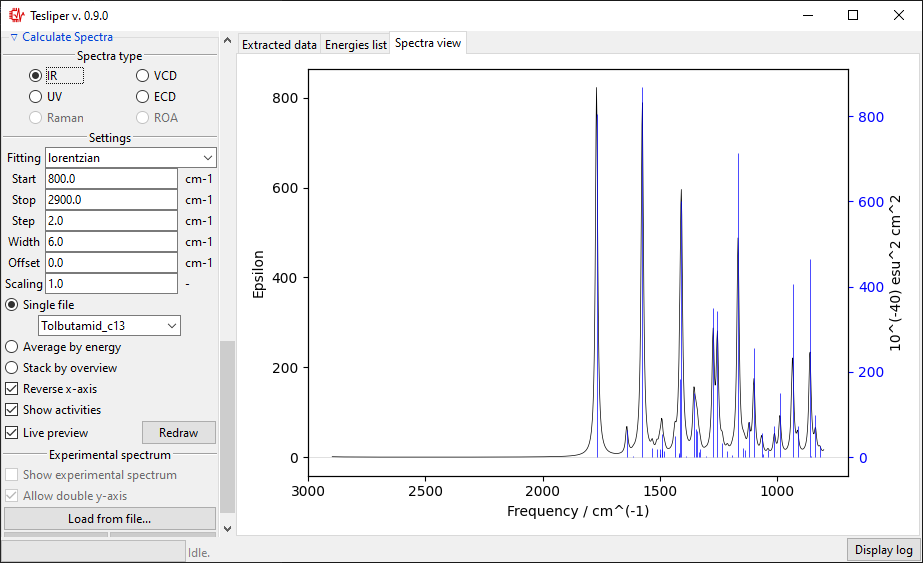Click the Width input field
This screenshot has width=923, height=563.
coord(111,242)
